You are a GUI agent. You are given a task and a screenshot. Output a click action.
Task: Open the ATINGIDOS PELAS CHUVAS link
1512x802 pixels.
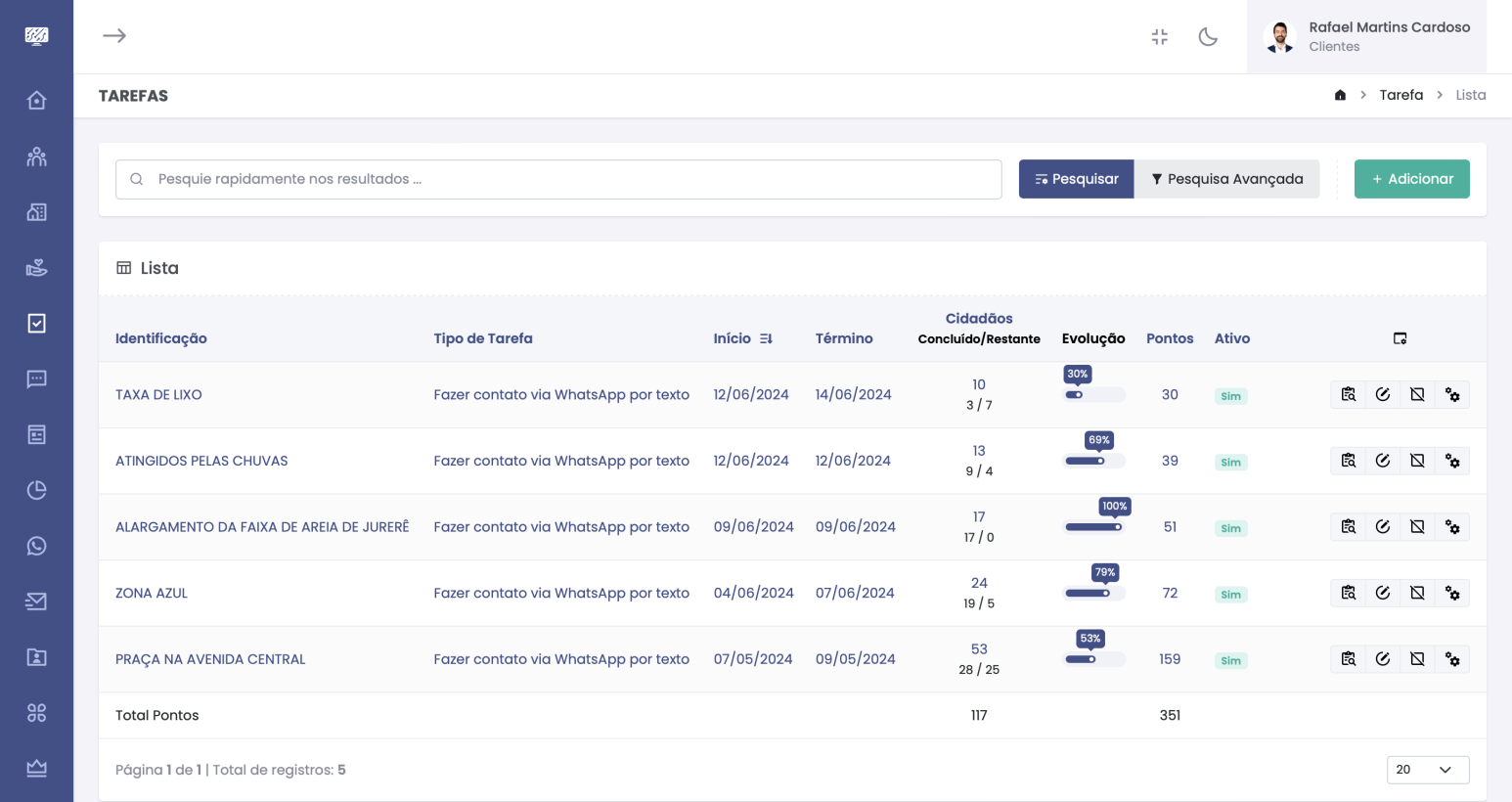(x=201, y=461)
